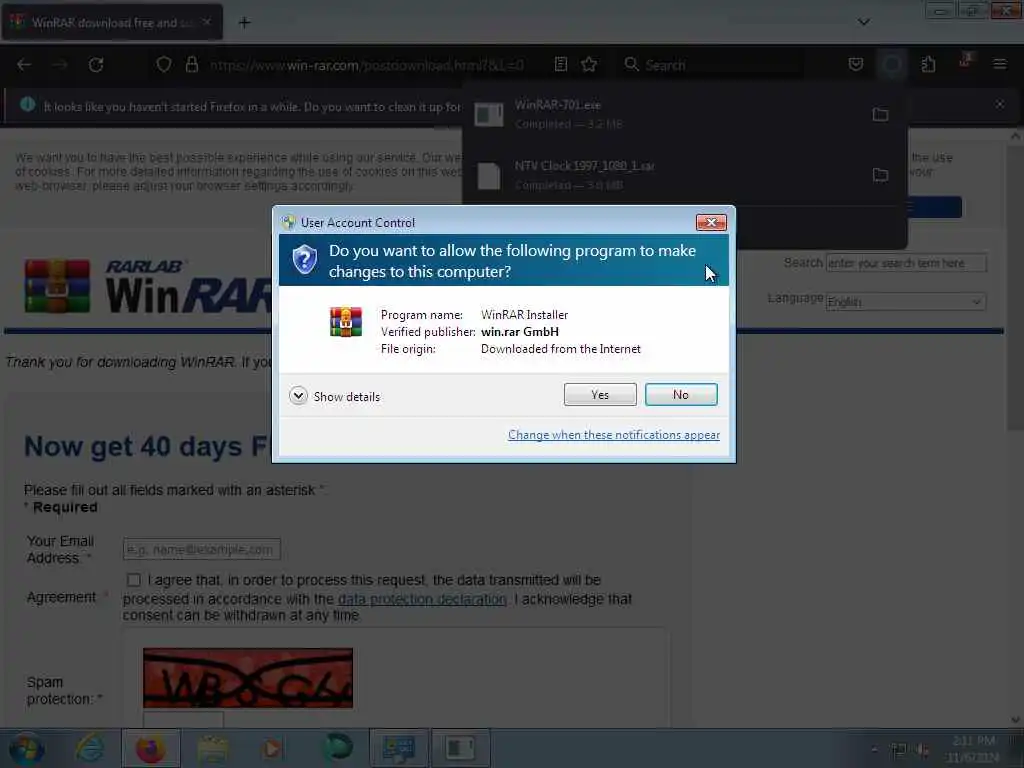Click the green round taskbar icon

[338, 747]
